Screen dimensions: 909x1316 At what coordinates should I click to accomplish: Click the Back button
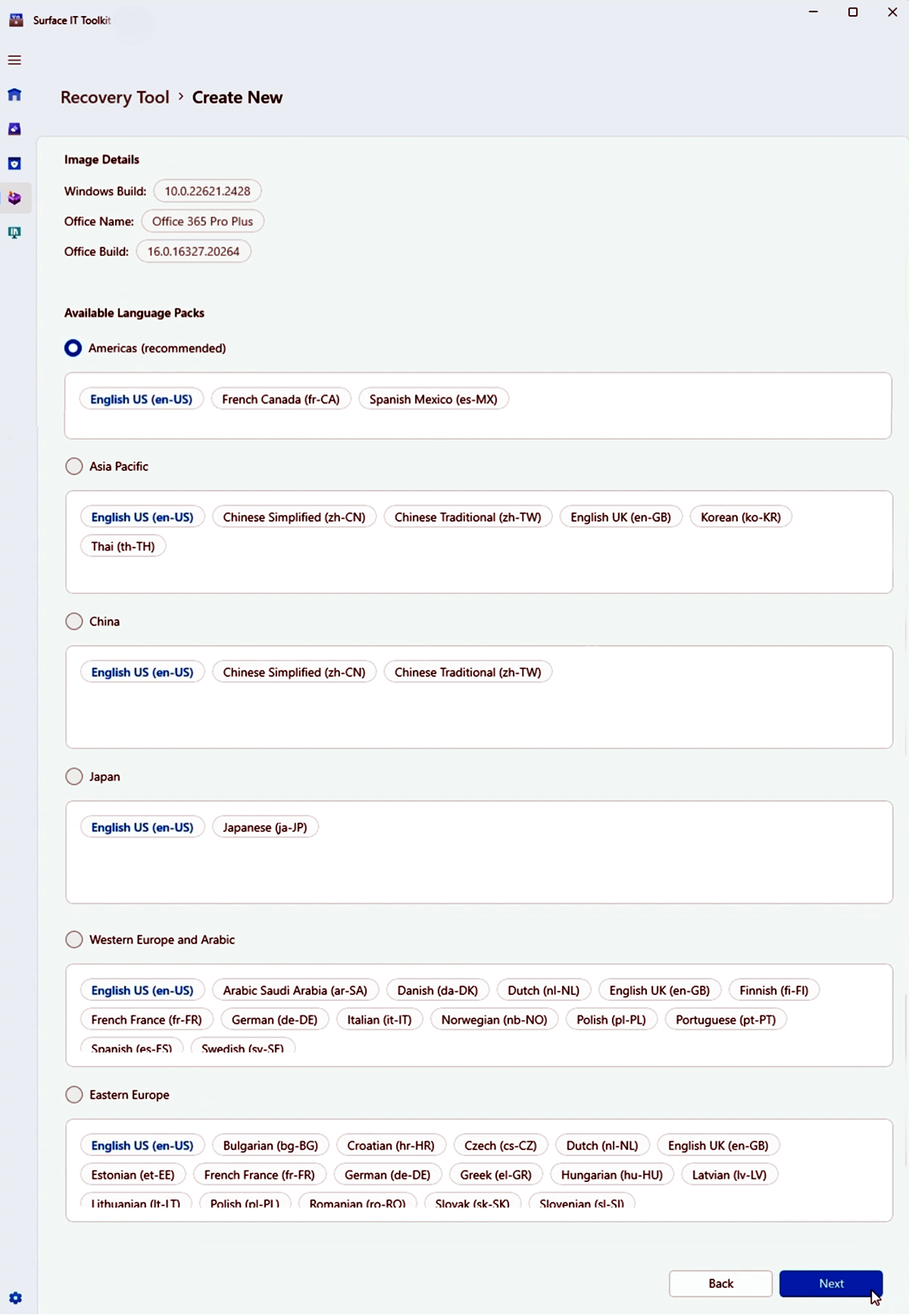[x=720, y=1283]
